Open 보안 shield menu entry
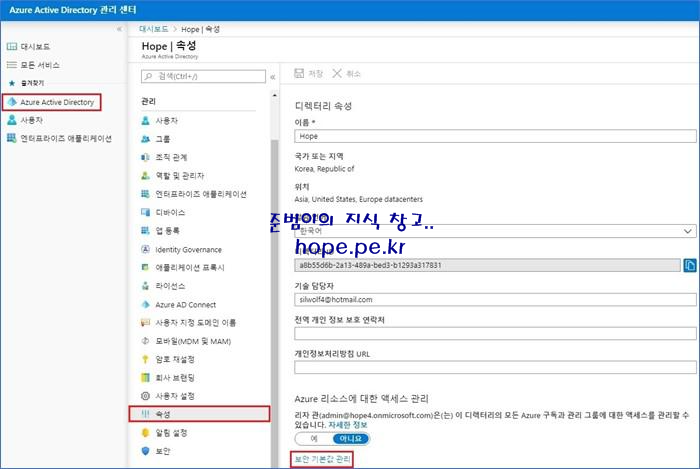This screenshot has height=469, width=700. pos(156,451)
